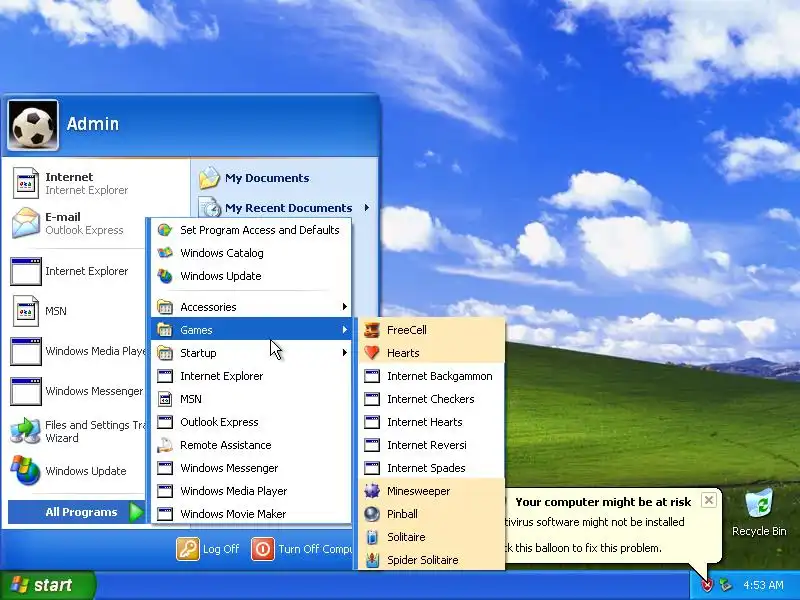
Task: Click the Start button
Action: [48, 585]
